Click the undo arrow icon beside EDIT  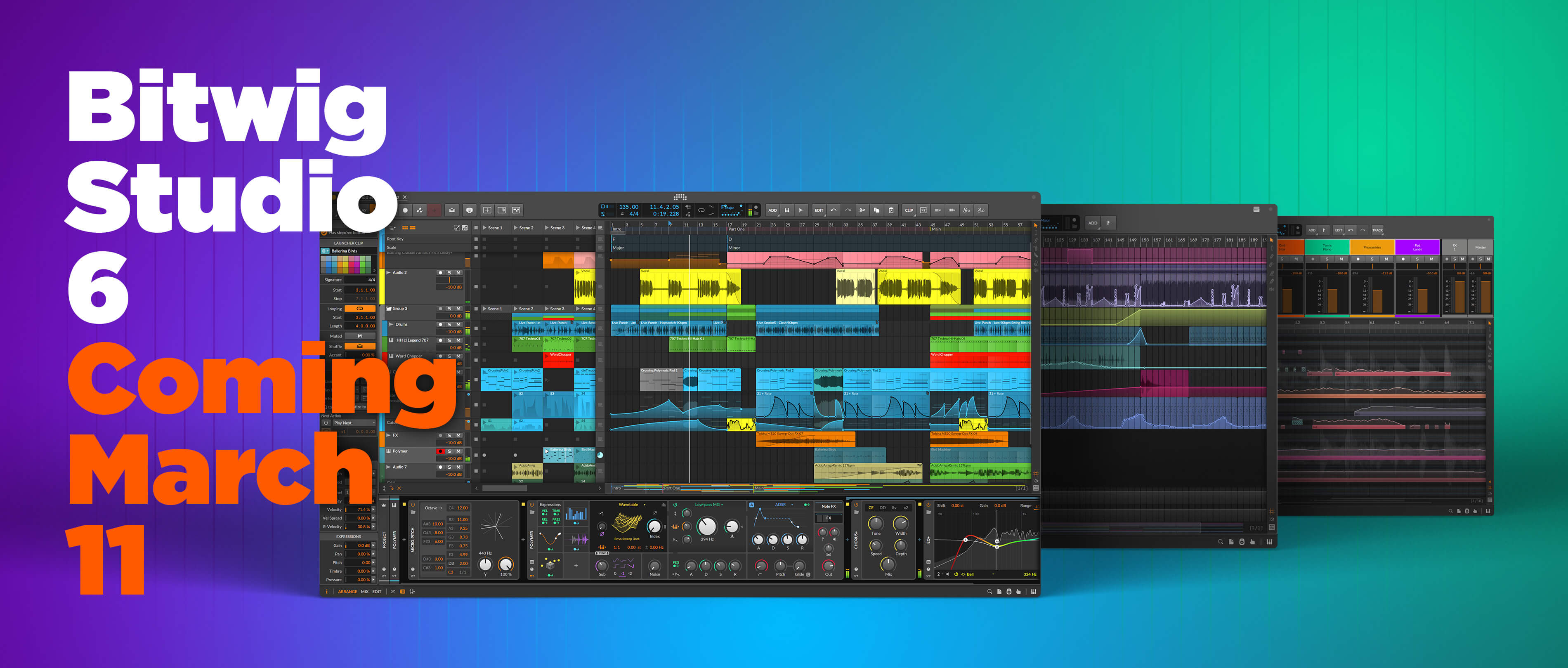pos(834,210)
